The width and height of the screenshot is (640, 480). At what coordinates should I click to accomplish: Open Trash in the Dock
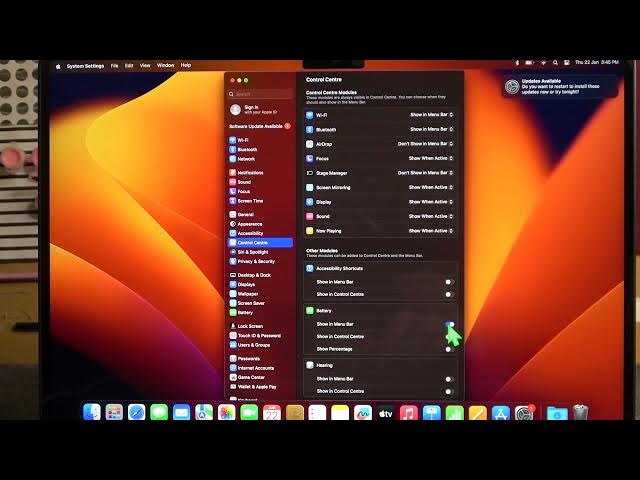580,412
